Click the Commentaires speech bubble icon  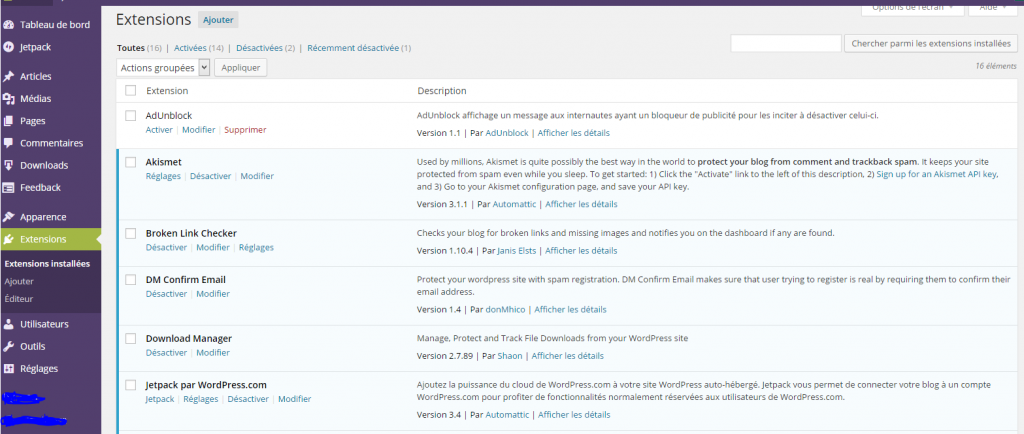click(9, 143)
